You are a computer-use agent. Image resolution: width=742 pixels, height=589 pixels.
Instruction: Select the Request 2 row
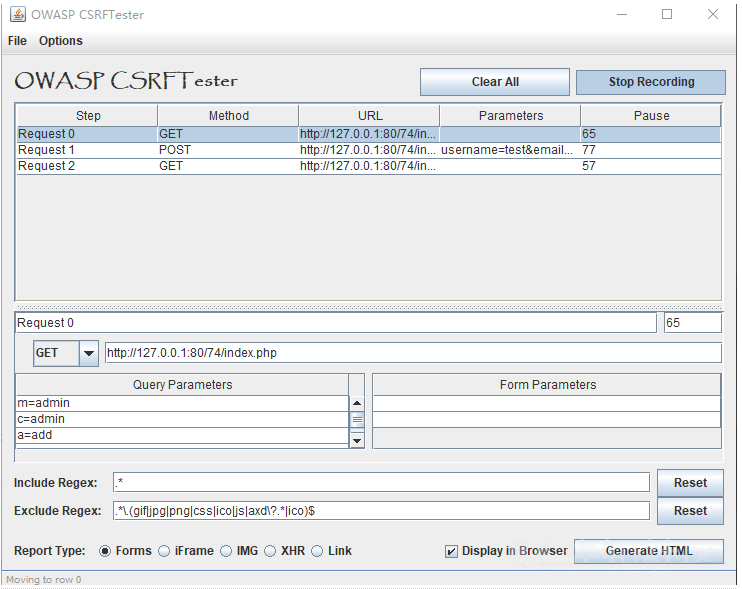point(369,166)
